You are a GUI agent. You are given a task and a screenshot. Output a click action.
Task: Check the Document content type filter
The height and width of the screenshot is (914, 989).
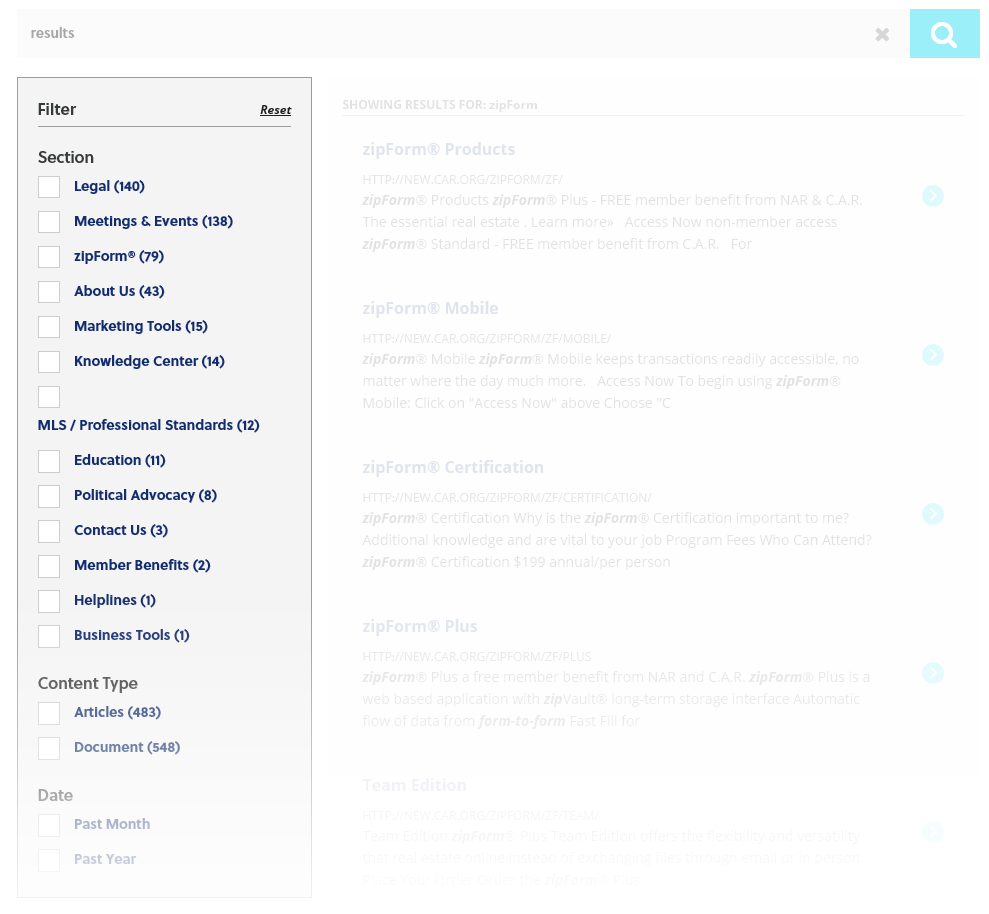(x=49, y=748)
